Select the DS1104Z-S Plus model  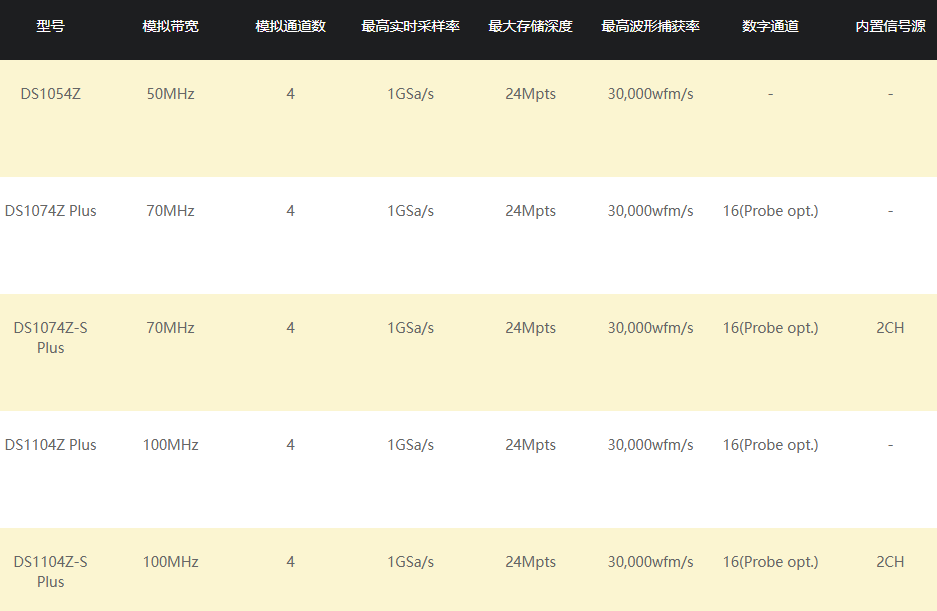[x=50, y=572]
